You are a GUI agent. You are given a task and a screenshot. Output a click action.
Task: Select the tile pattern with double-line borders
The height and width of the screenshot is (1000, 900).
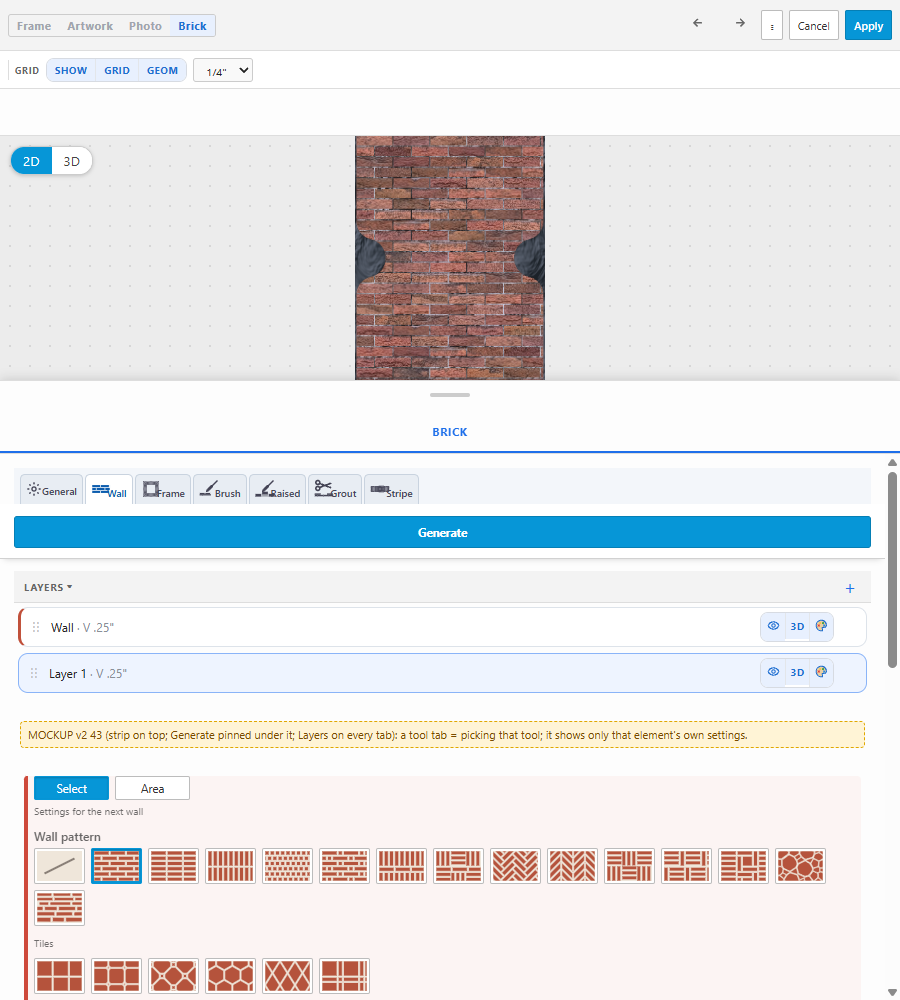coord(344,976)
